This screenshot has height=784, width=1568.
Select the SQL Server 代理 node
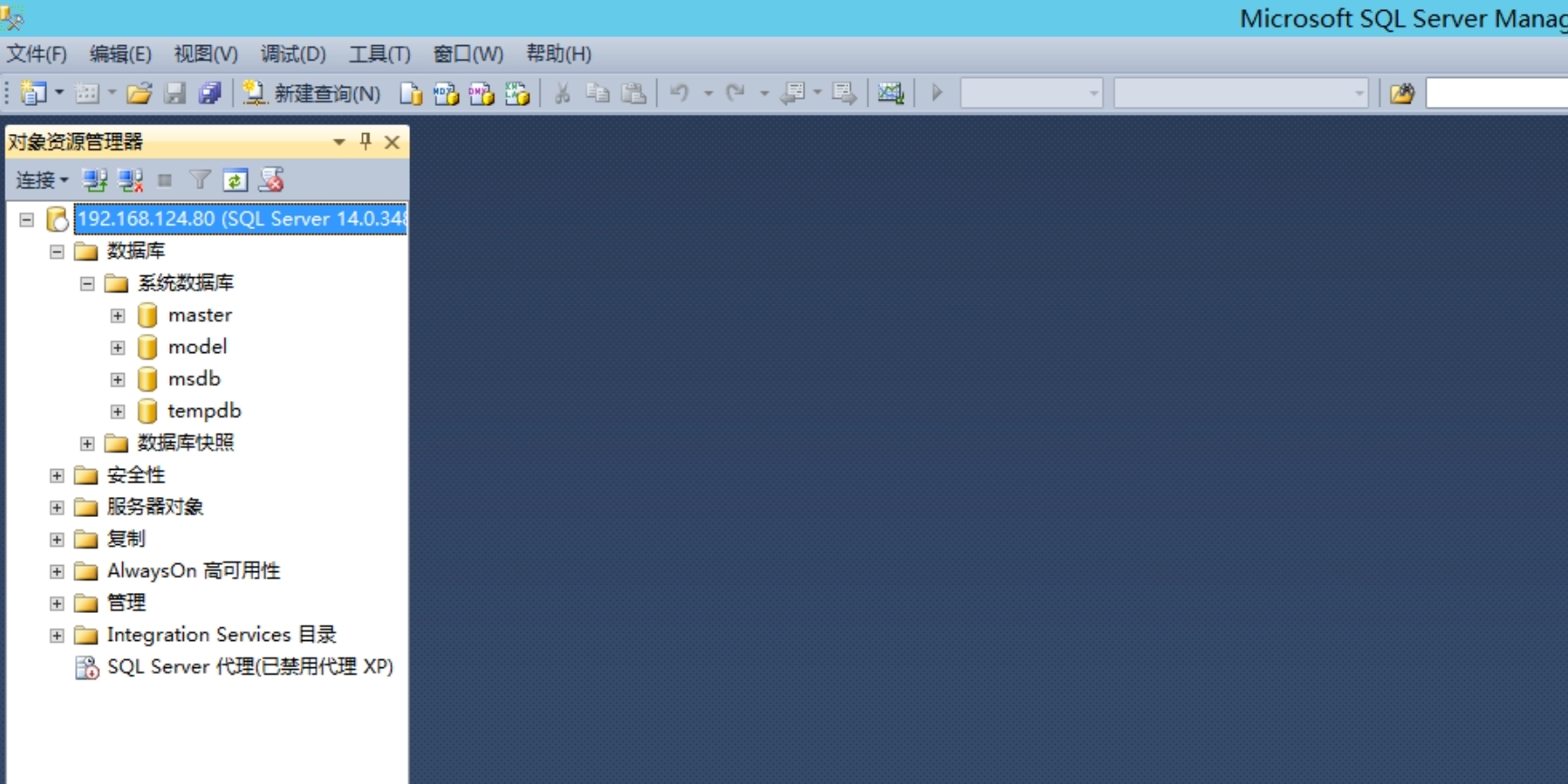click(250, 667)
